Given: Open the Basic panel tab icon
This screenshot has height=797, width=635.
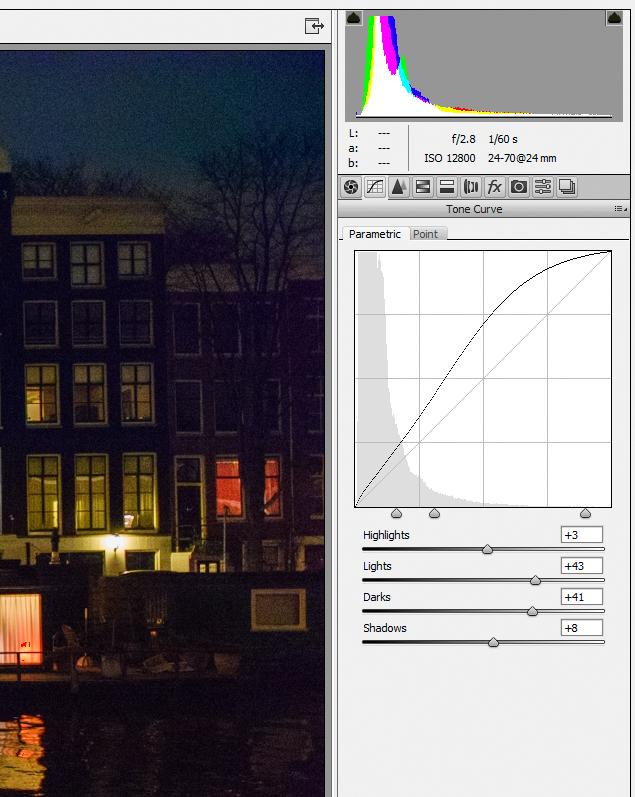Looking at the screenshot, I should (x=351, y=187).
